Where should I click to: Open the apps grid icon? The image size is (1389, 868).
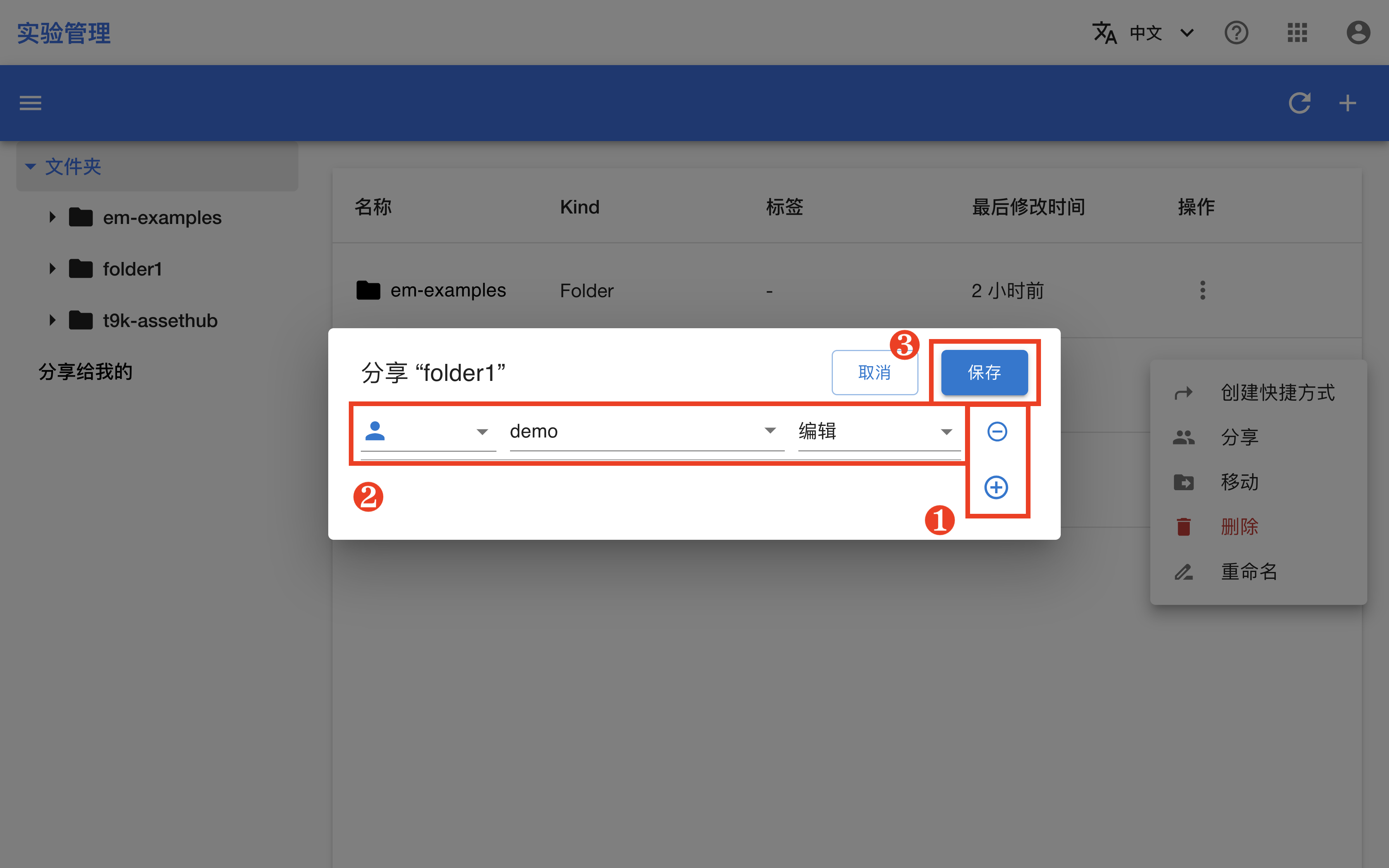pos(1297,33)
